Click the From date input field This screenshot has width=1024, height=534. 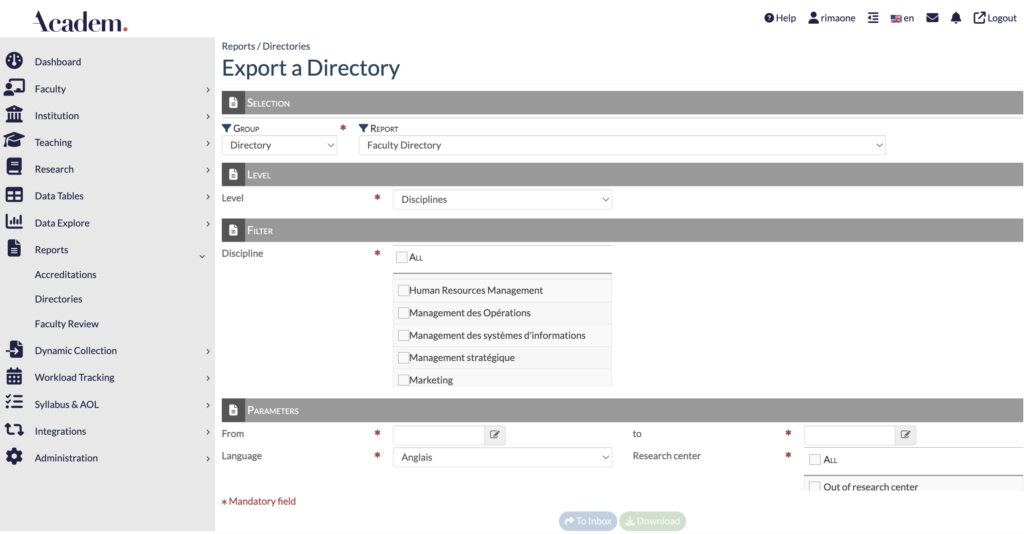pyautogui.click(x=439, y=435)
